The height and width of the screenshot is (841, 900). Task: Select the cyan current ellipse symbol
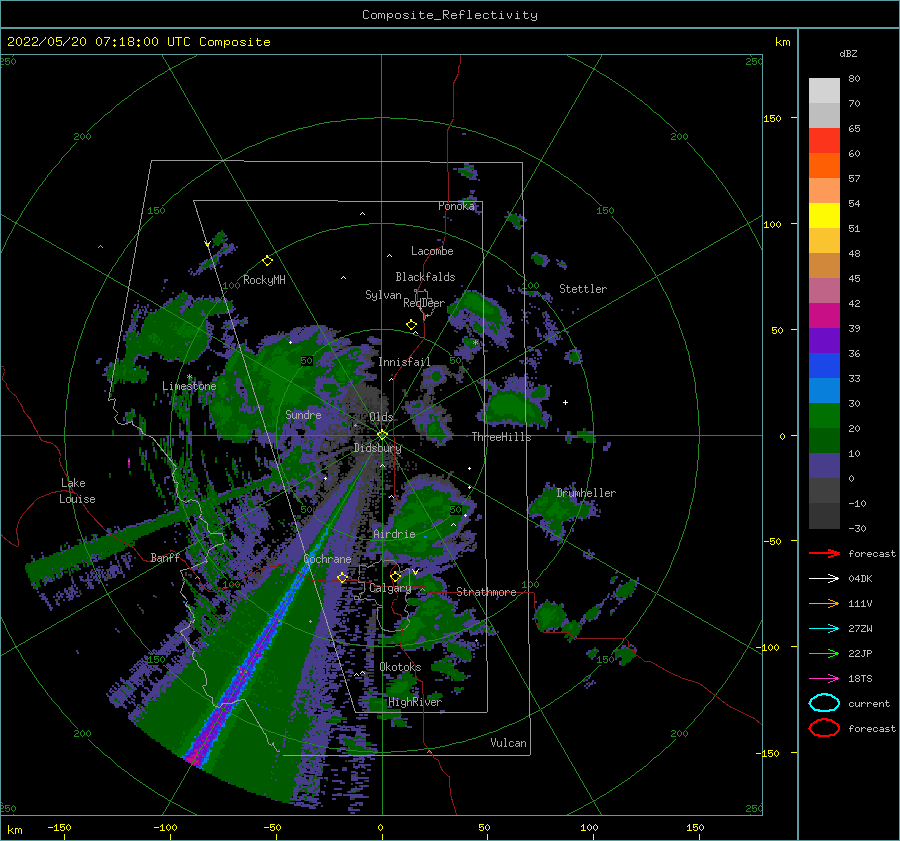coord(824,703)
